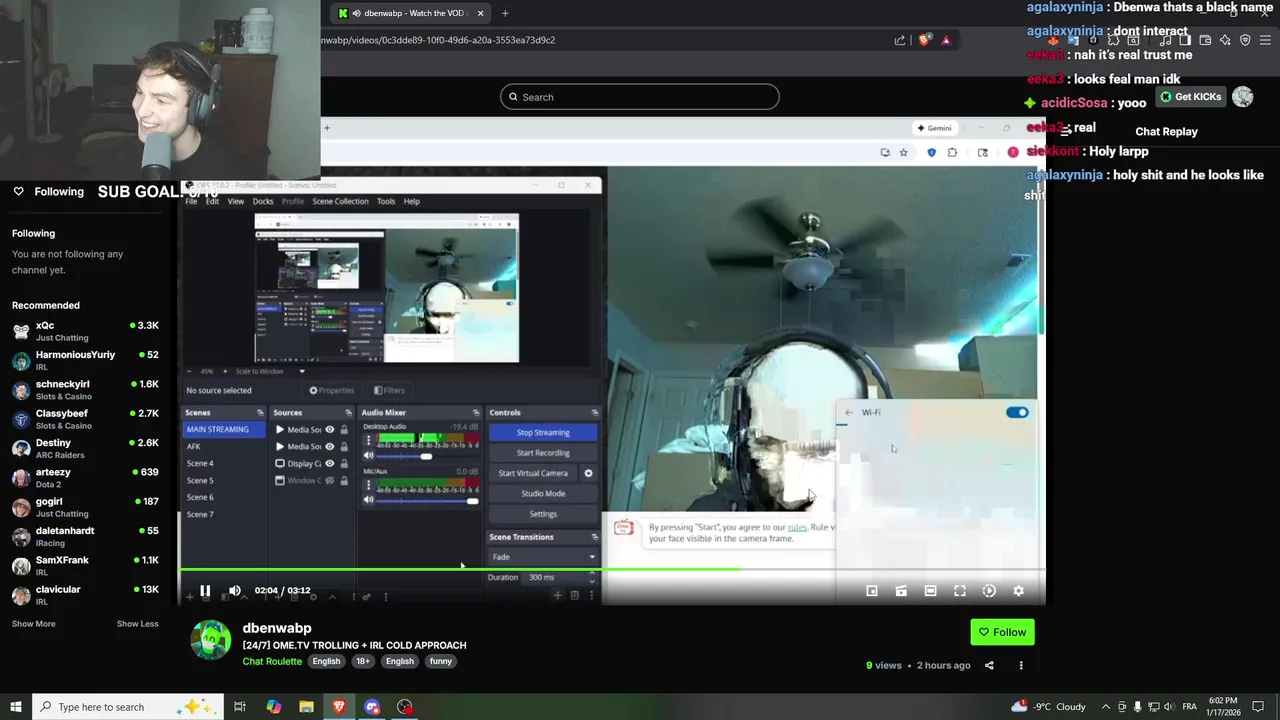Click the Kick search field
The height and width of the screenshot is (720, 1280).
pyautogui.click(x=640, y=97)
